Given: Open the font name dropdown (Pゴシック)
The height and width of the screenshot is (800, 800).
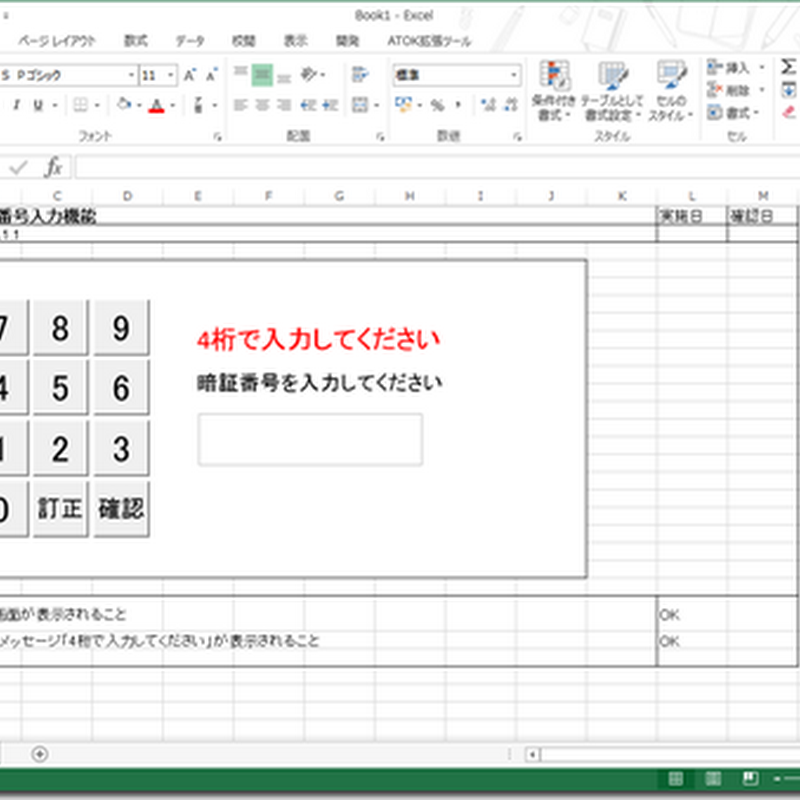Looking at the screenshot, I should pyautogui.click(x=131, y=76).
